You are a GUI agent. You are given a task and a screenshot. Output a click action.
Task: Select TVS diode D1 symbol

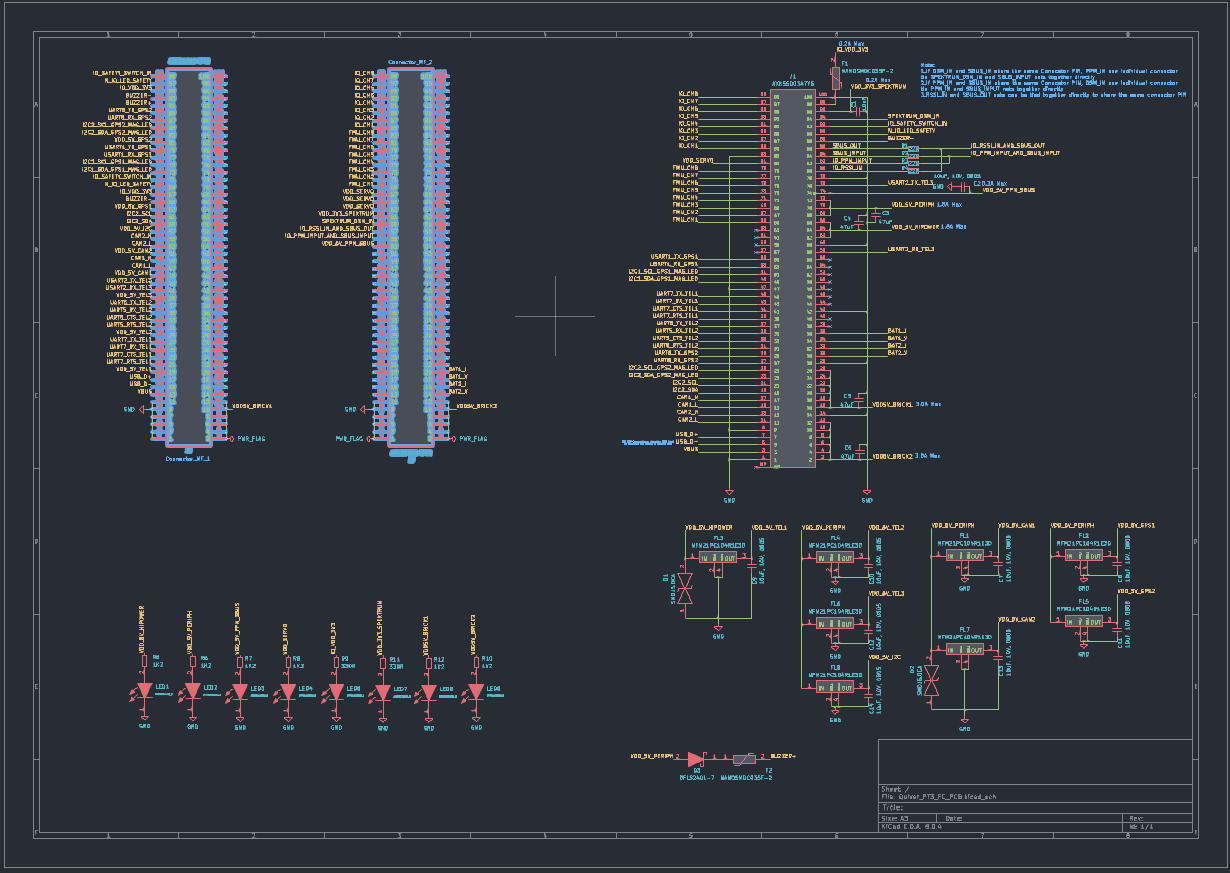(x=686, y=590)
